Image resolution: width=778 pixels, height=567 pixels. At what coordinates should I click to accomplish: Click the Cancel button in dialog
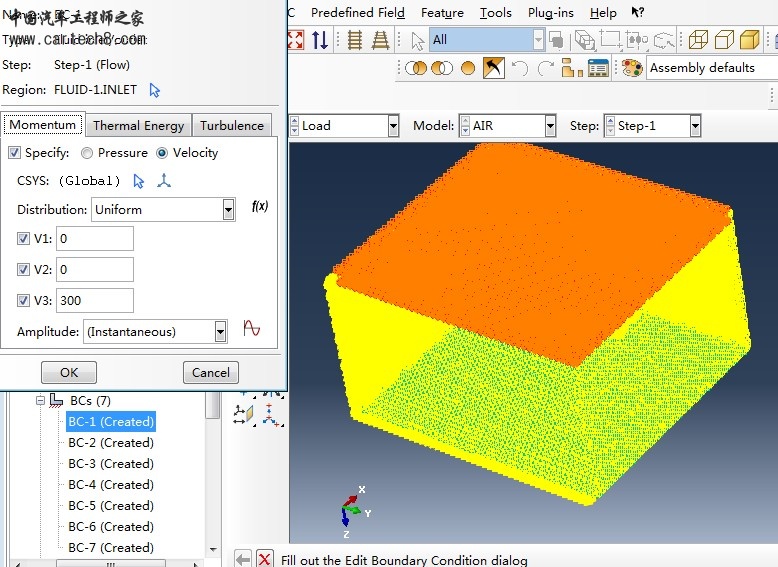(210, 372)
